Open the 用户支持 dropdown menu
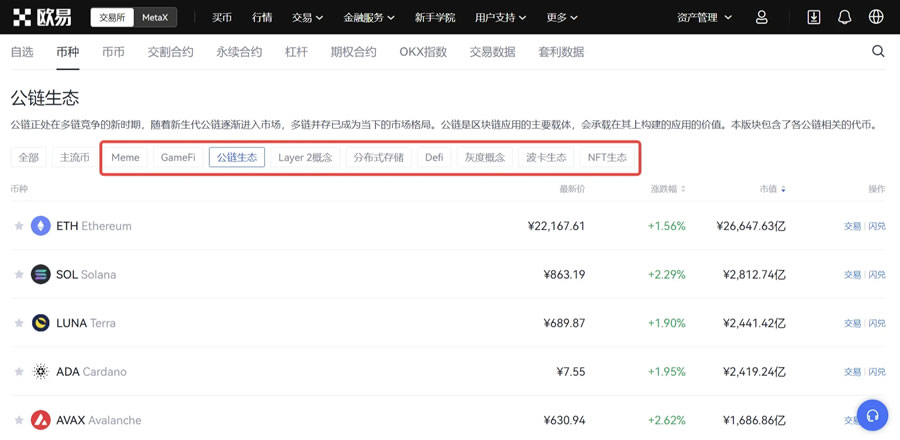Image resolution: width=900 pixels, height=440 pixels. [500, 17]
